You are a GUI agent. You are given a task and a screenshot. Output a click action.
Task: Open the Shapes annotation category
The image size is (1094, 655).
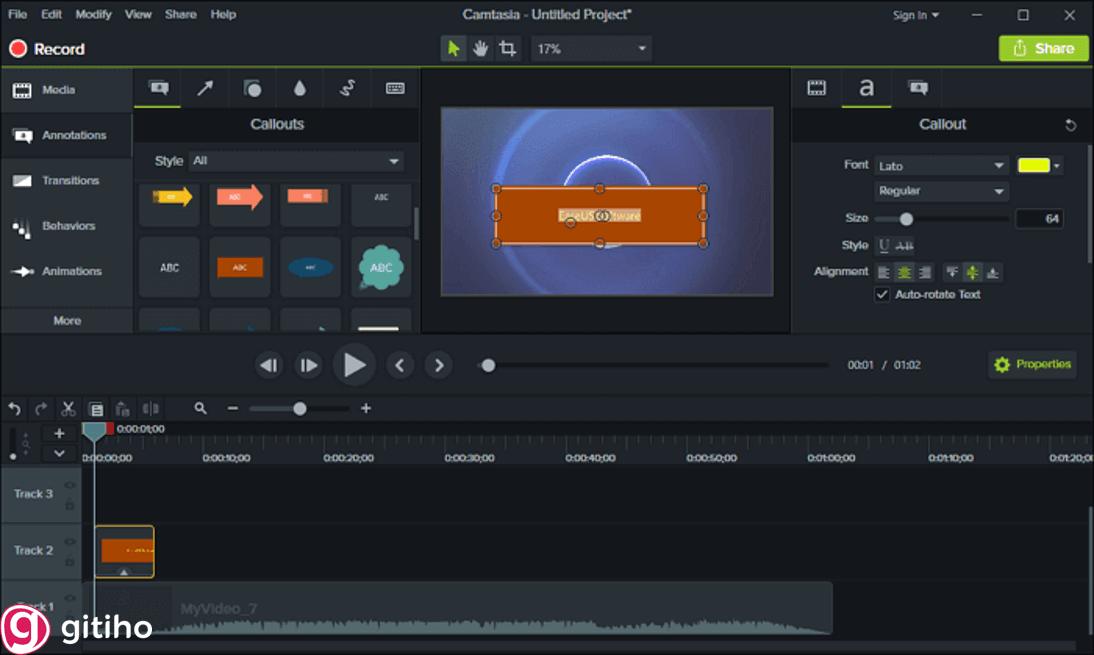pos(252,88)
